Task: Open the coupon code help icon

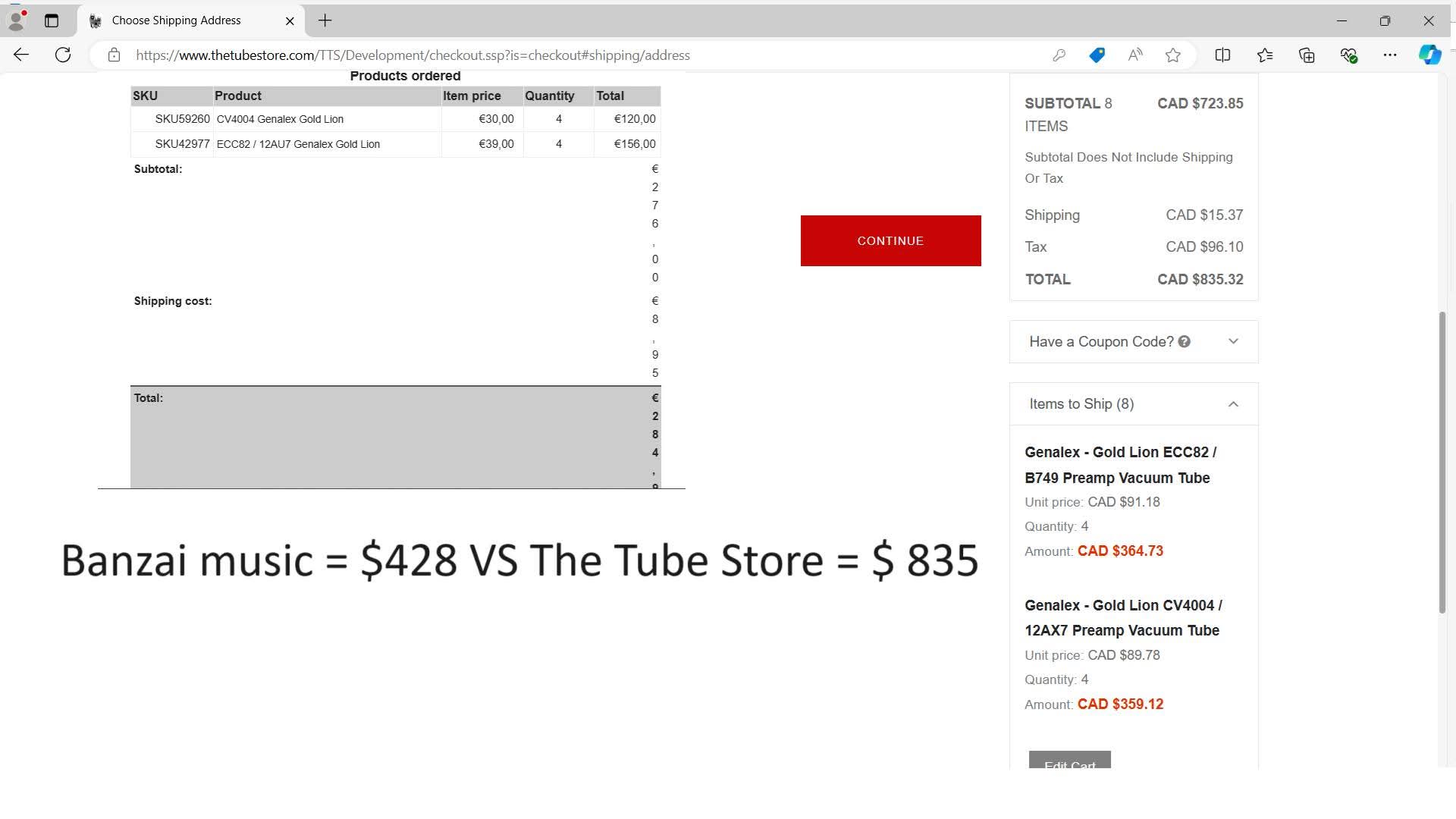Action: [1185, 342]
